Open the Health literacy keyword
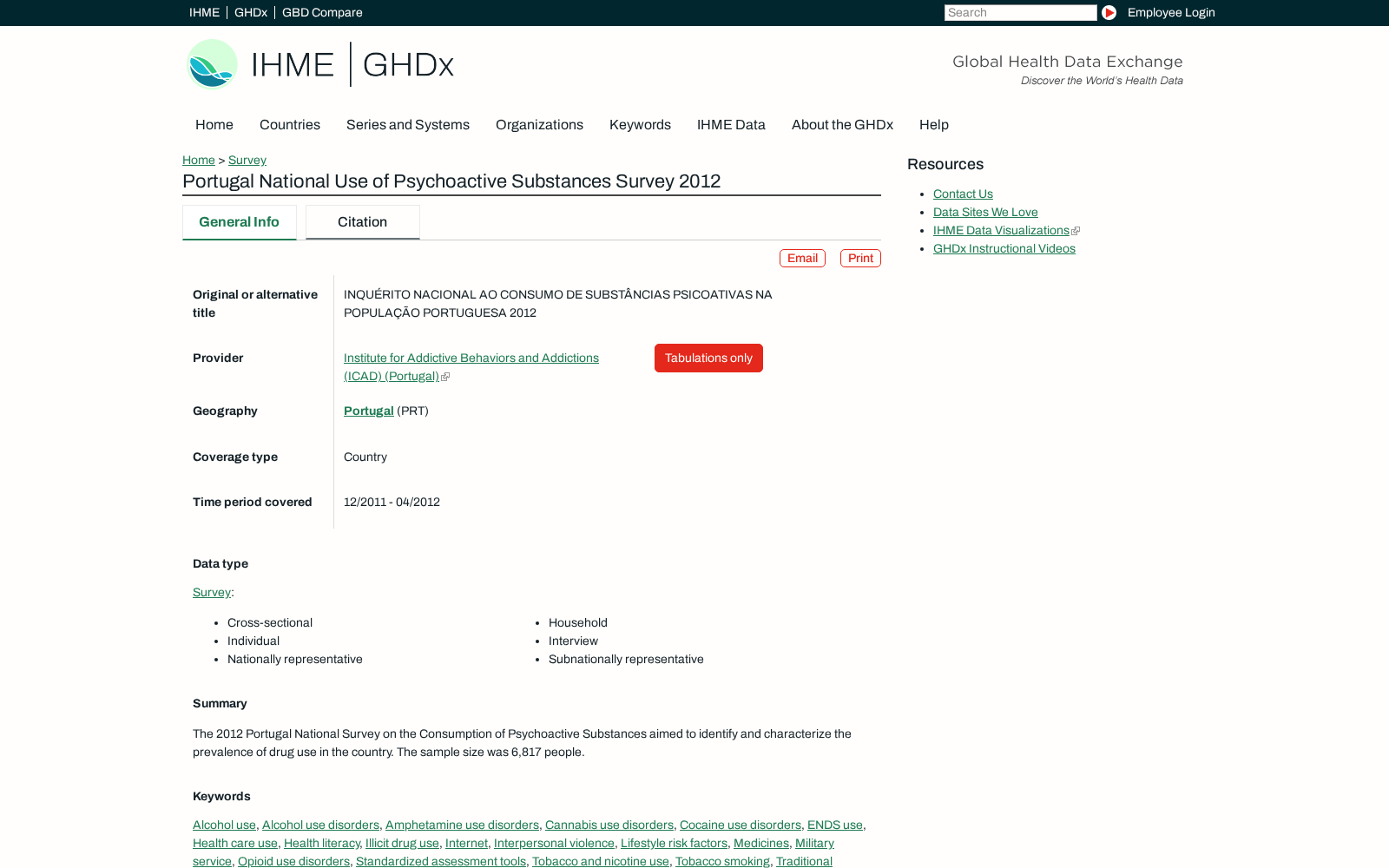Viewport: 1389px width, 868px height. (321, 843)
